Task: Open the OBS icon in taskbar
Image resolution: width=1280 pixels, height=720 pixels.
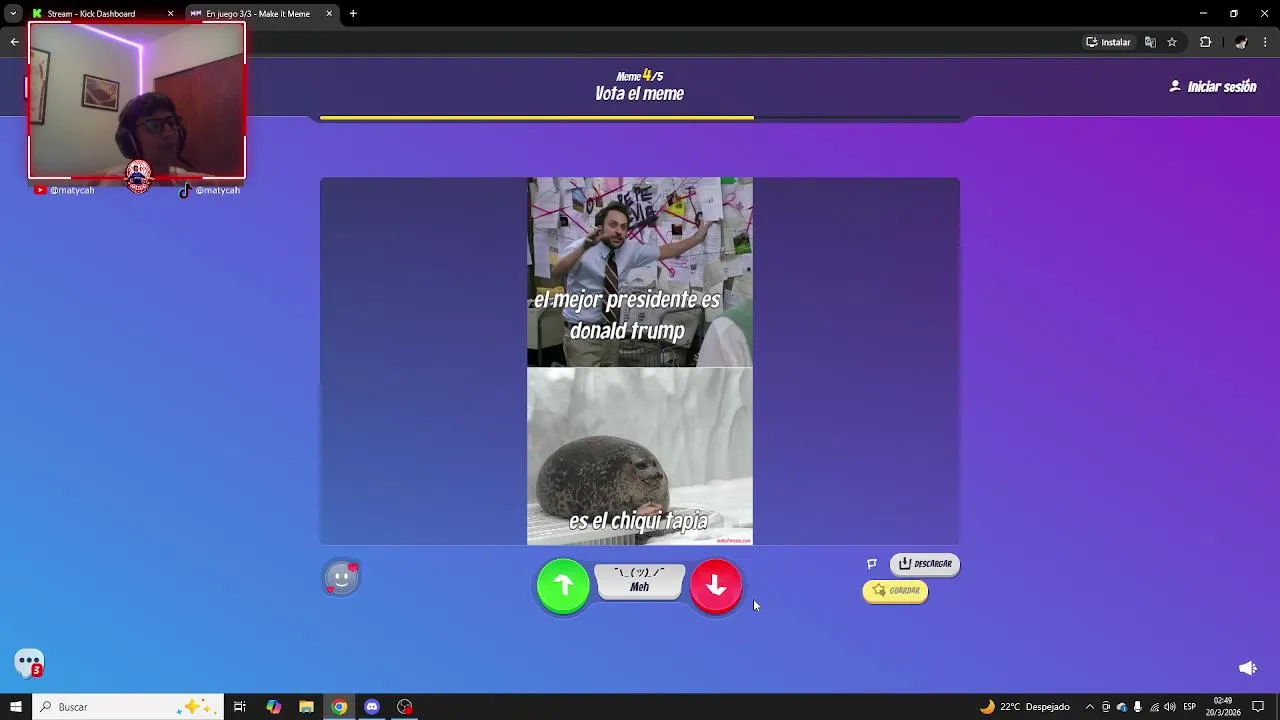Action: 405,707
